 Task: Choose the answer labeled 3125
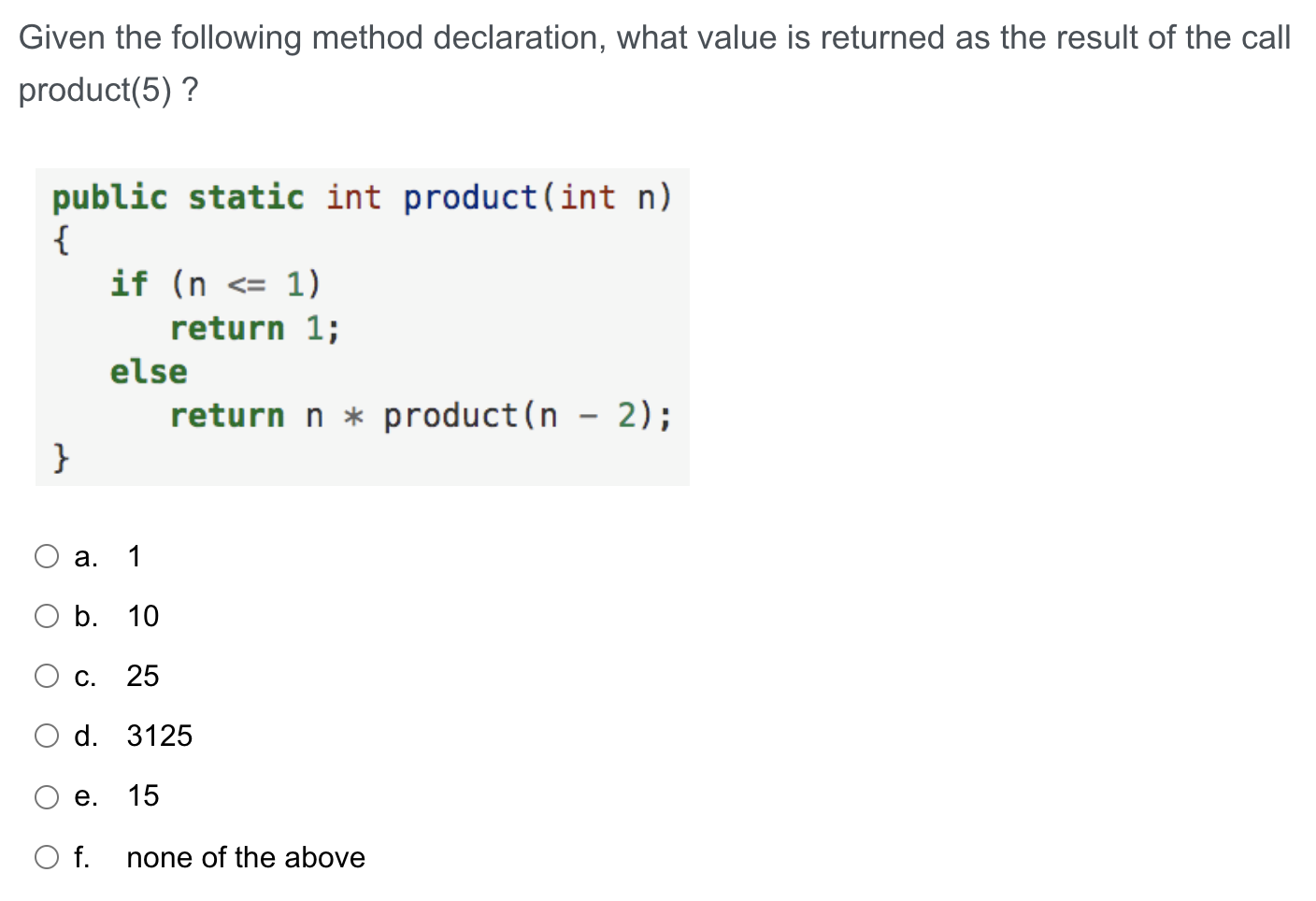[x=159, y=736]
